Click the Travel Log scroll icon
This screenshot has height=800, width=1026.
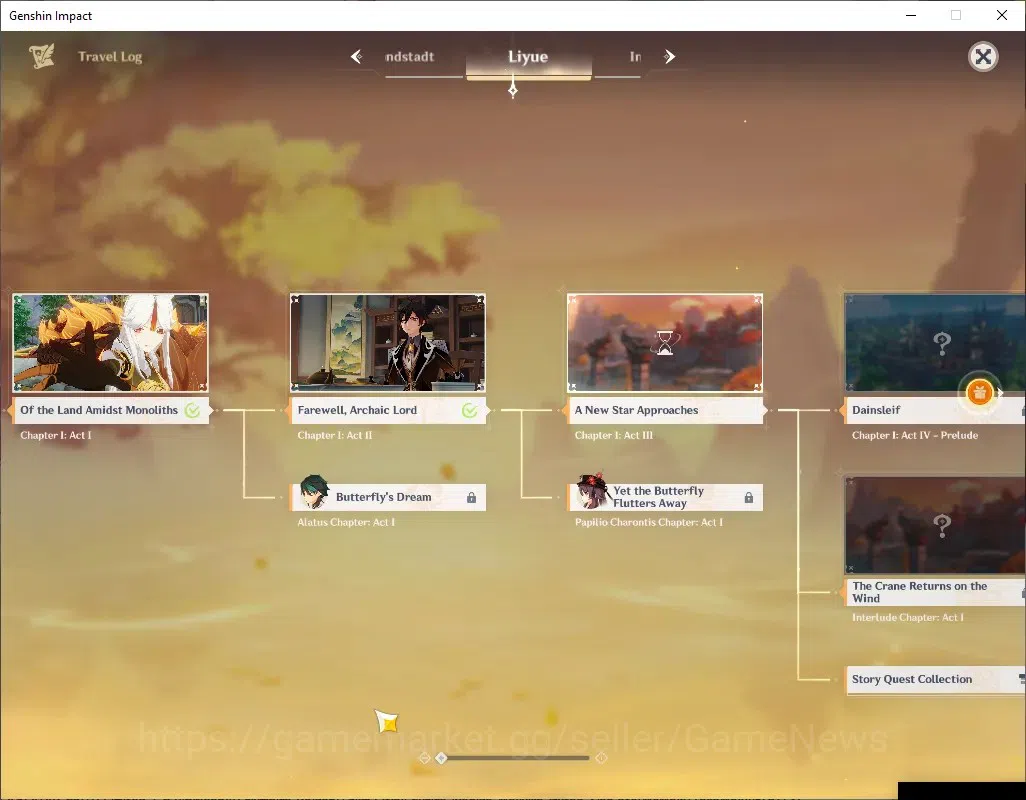(x=42, y=56)
